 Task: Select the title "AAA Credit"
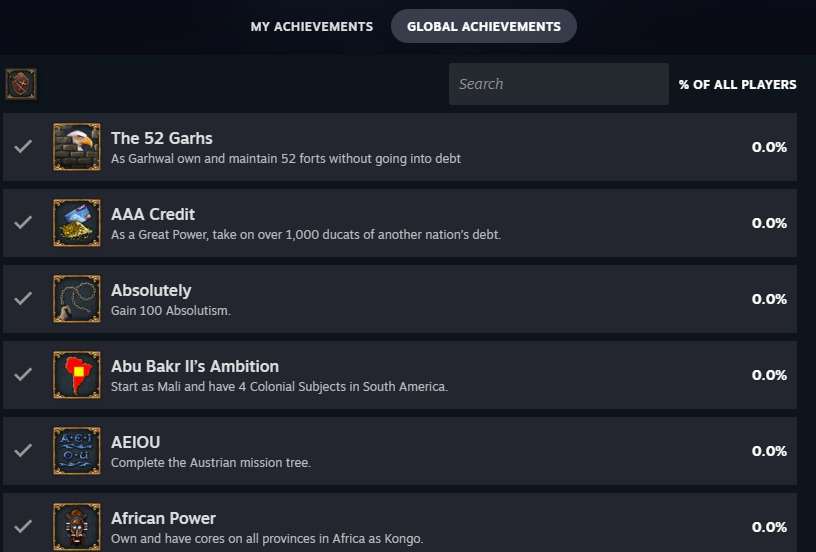click(153, 214)
